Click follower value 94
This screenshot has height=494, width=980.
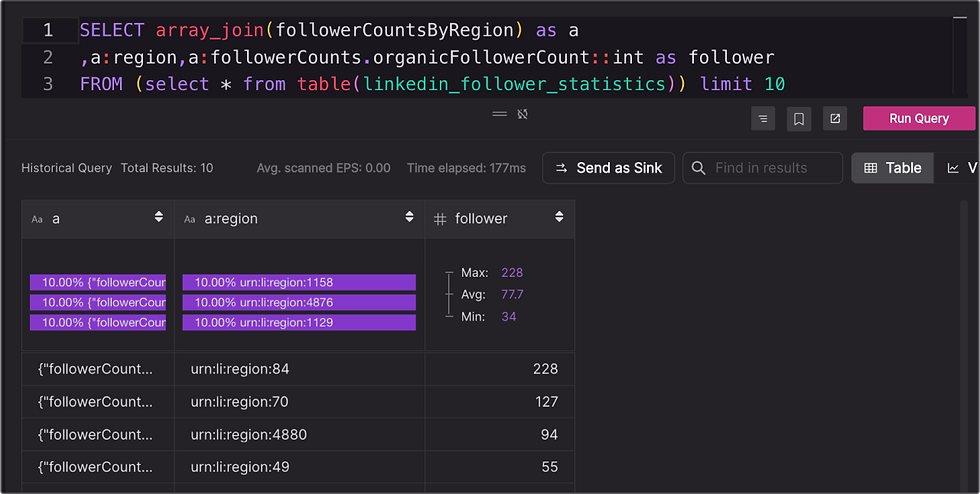549,434
